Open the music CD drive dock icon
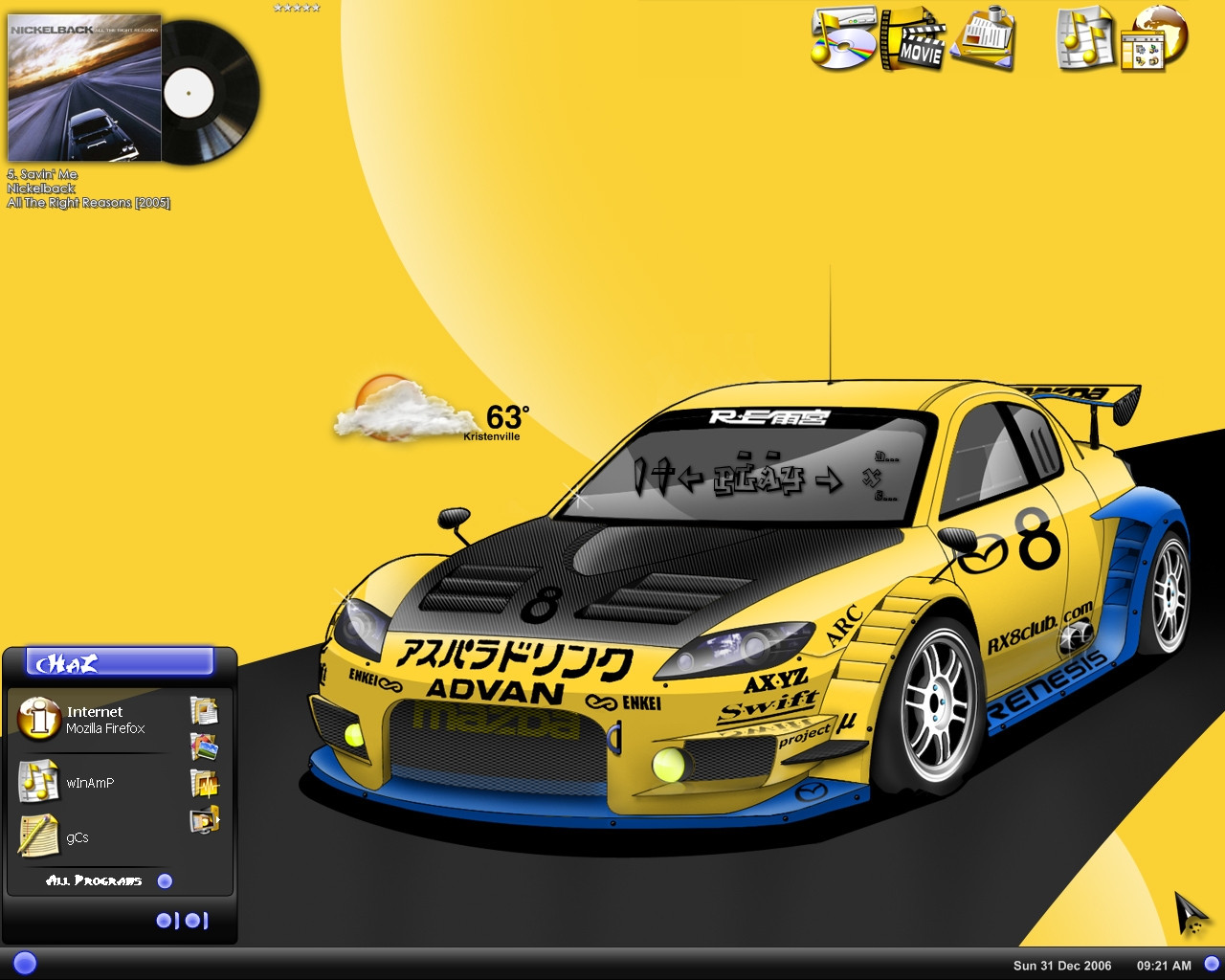This screenshot has height=980, width=1225. click(842, 38)
